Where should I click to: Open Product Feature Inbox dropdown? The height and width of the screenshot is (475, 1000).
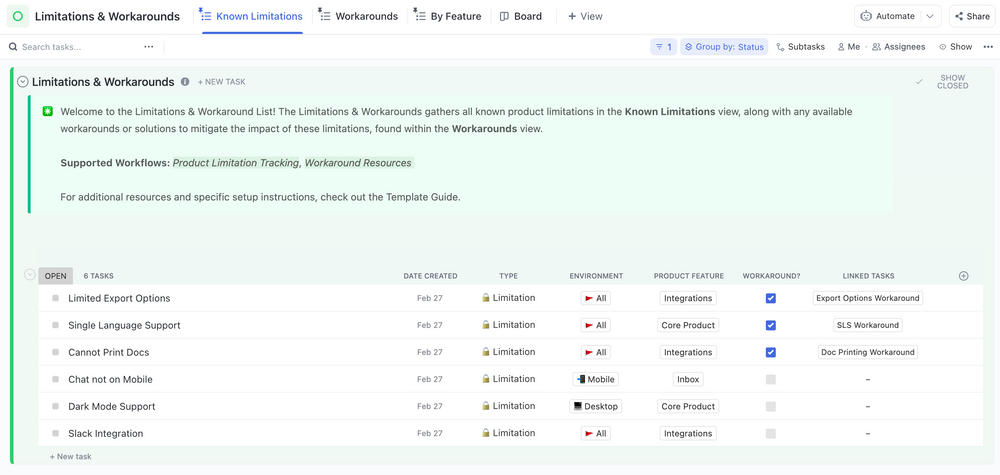[688, 379]
